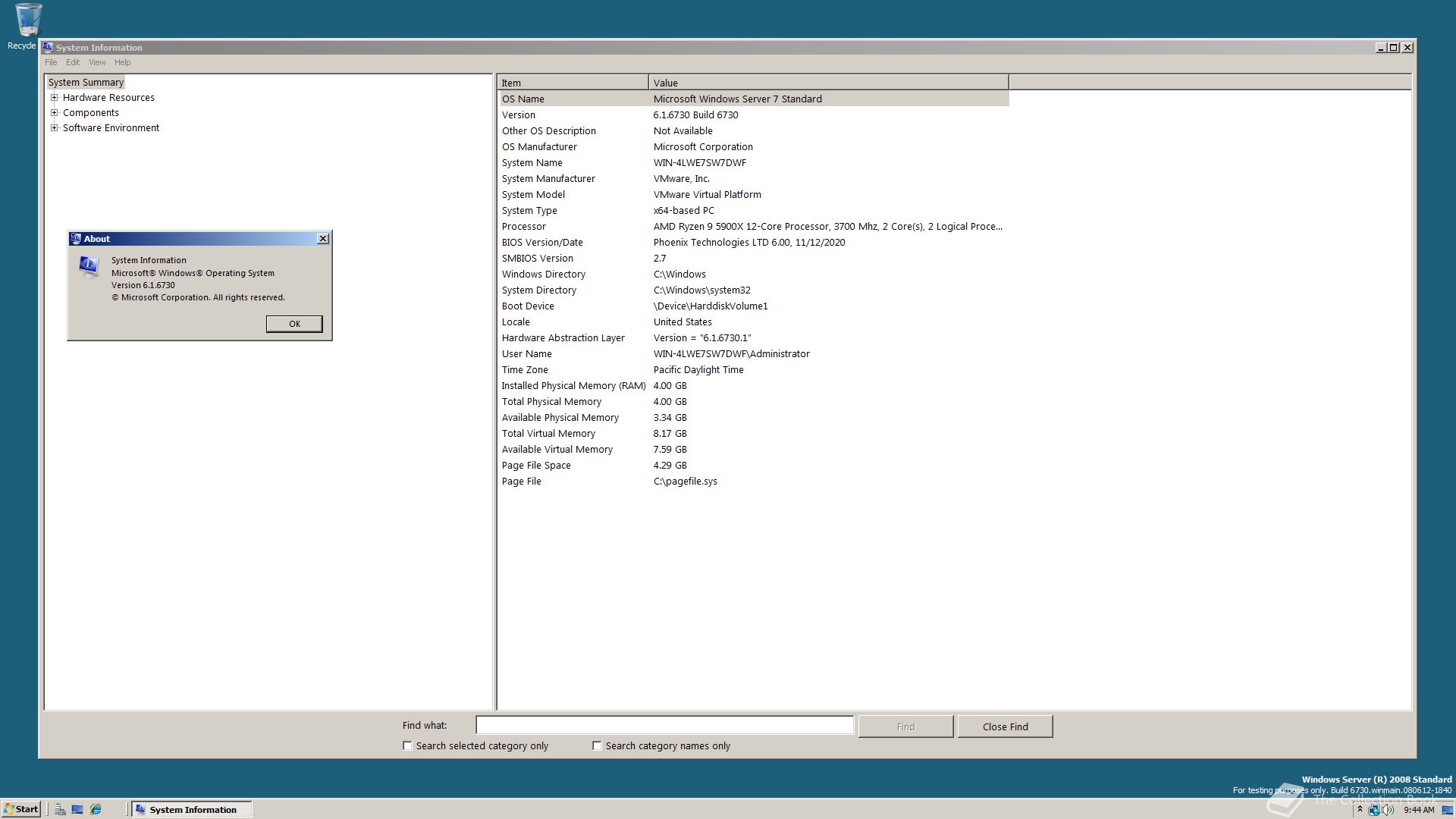Screen dimensions: 1456x819
Task: Open Server Manager from quick launch
Action: 60,809
